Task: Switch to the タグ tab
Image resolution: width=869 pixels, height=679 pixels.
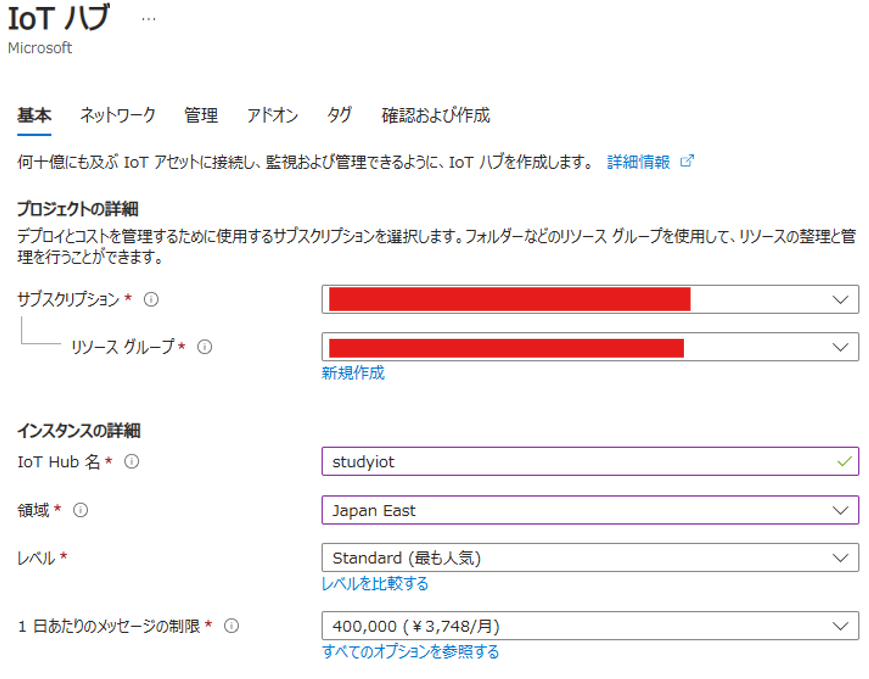Action: (339, 115)
